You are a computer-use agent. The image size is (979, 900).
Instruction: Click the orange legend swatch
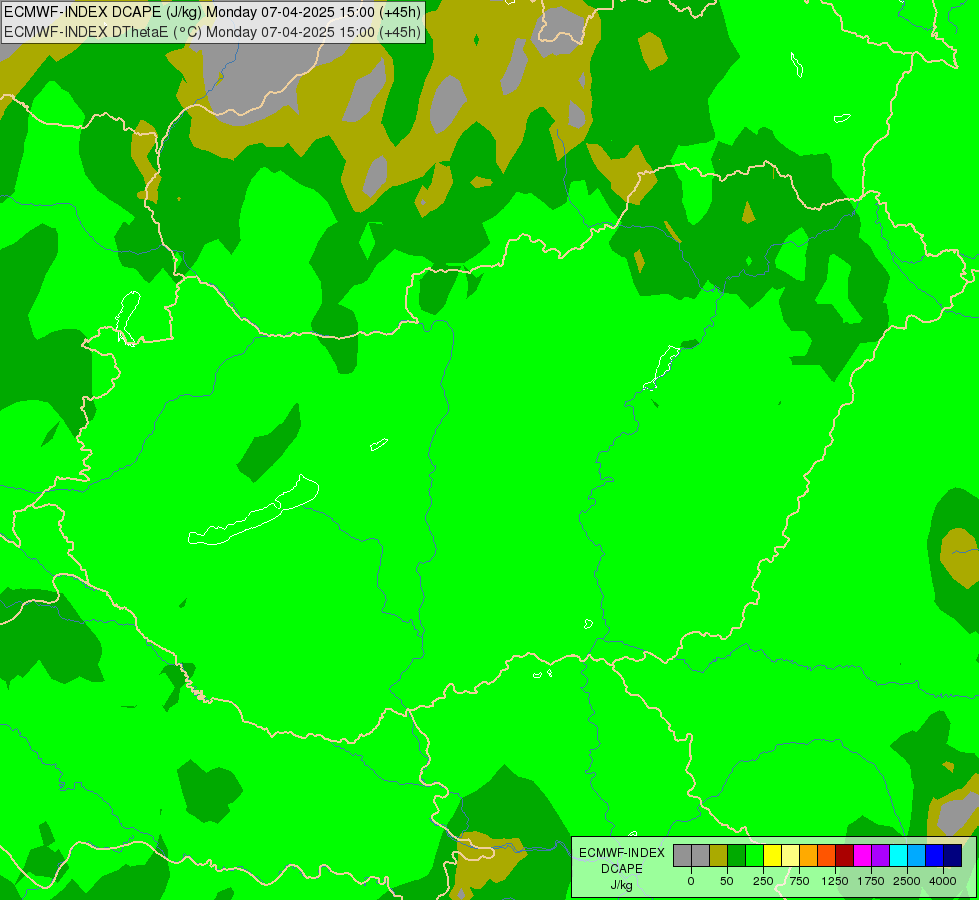[x=809, y=856]
